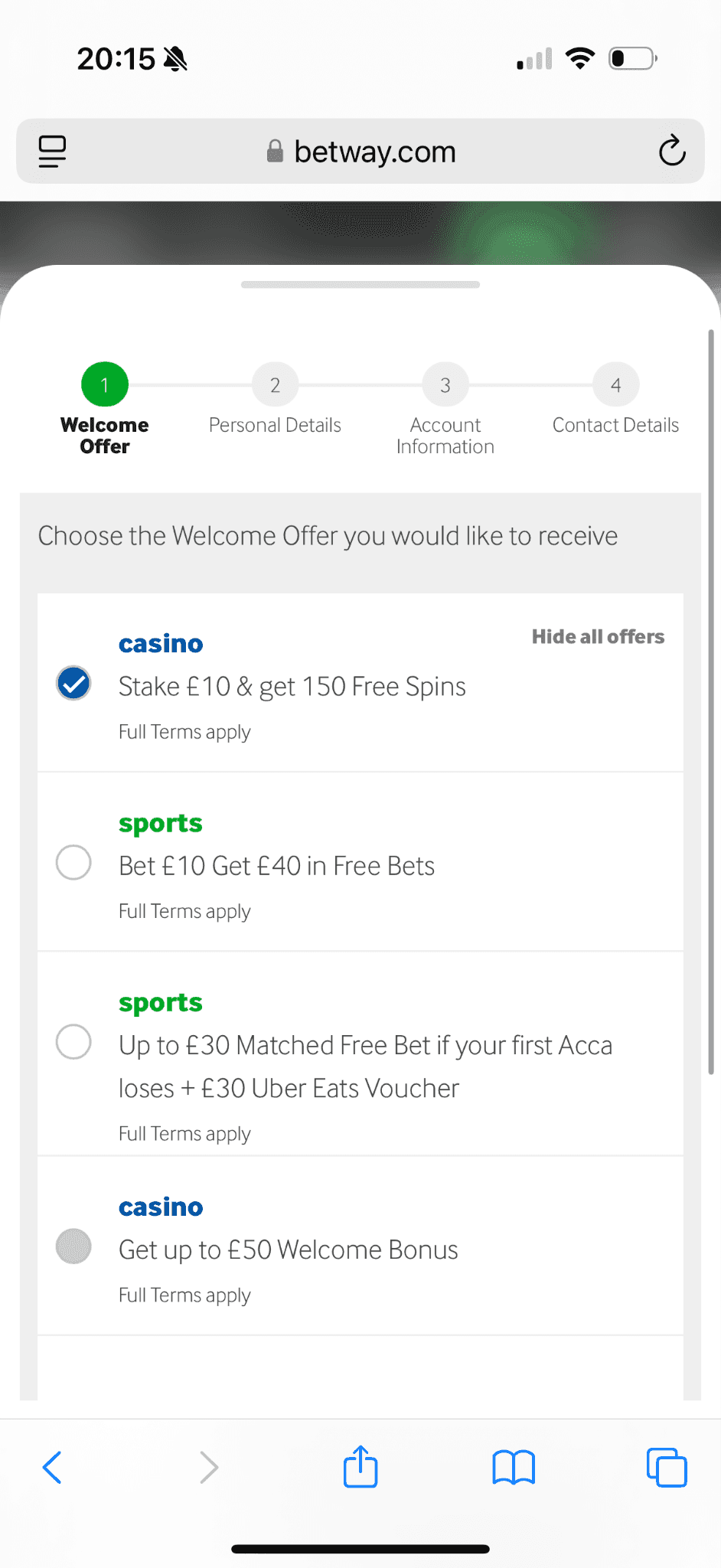Choose Bet £10 Get £40 Free Bets offer
The height and width of the screenshot is (1568, 721).
tap(74, 863)
